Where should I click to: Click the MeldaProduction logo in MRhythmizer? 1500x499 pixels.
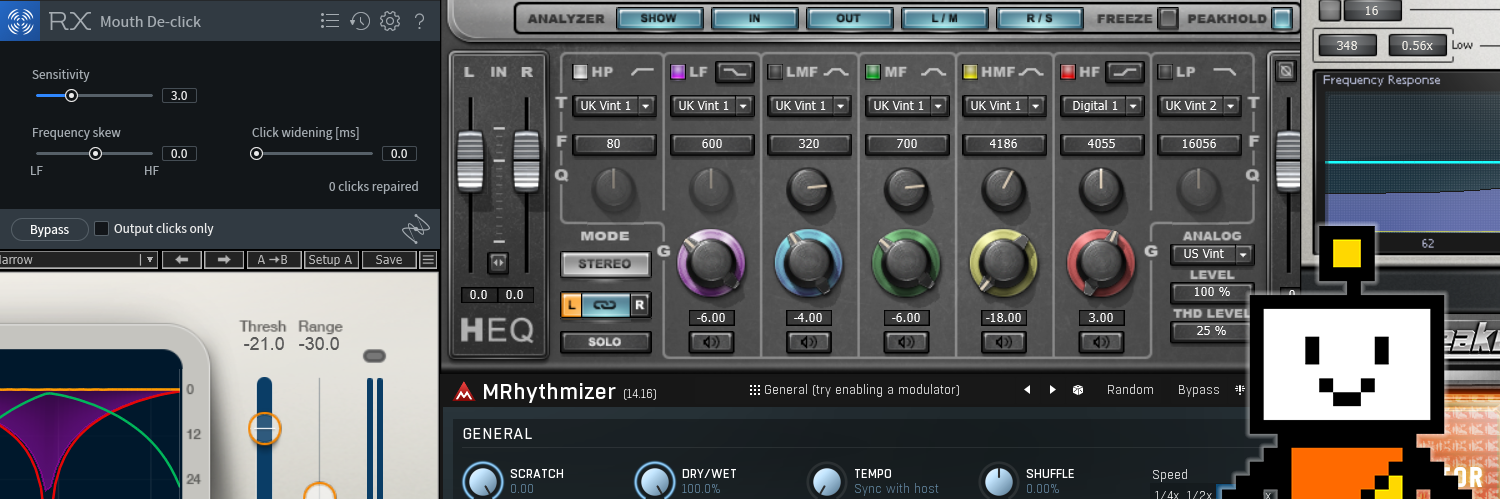pos(463,392)
